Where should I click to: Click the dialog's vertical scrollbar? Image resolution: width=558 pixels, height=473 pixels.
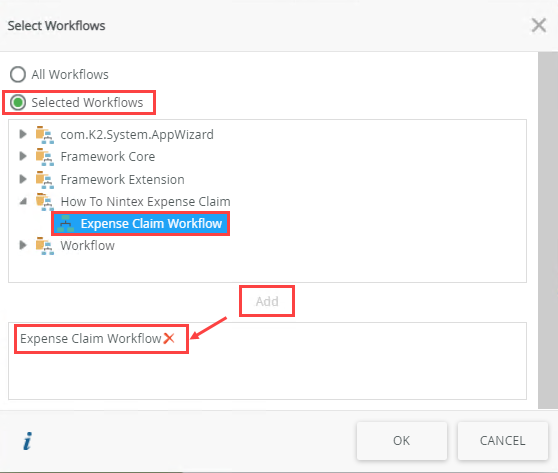pyautogui.click(x=548, y=230)
